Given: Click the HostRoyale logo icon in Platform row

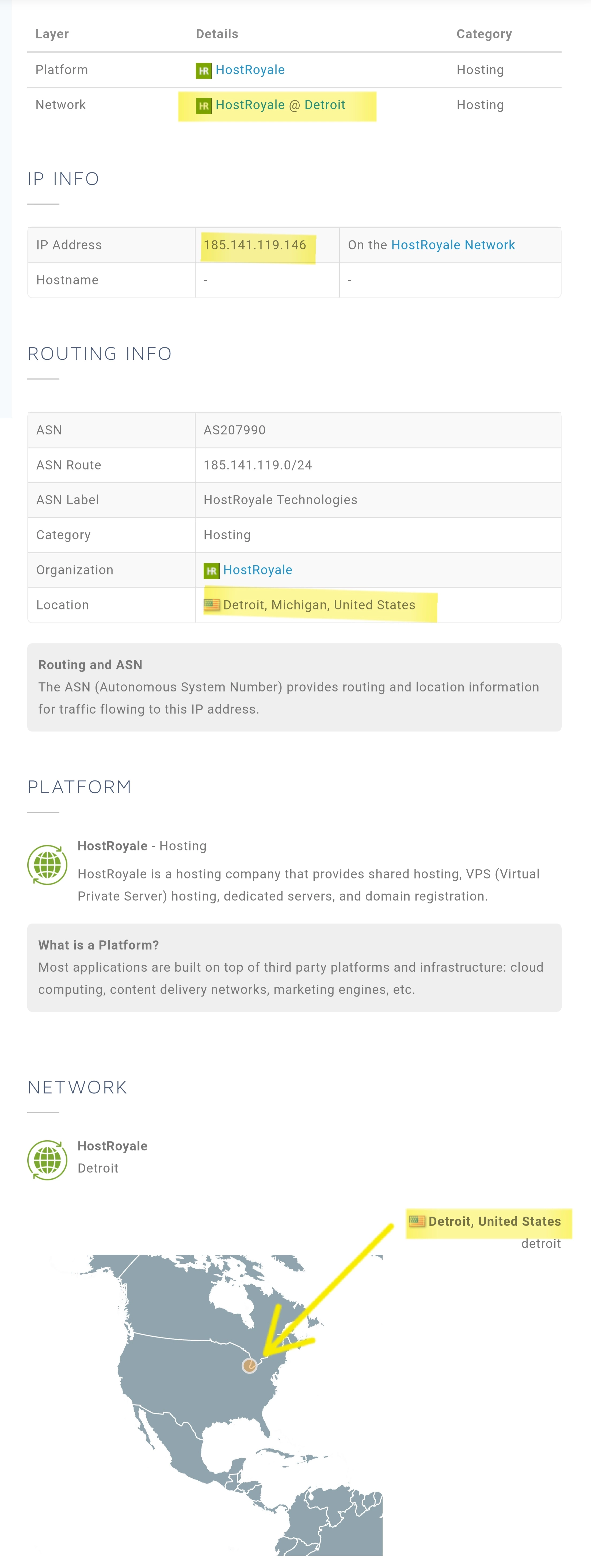Looking at the screenshot, I should (203, 71).
